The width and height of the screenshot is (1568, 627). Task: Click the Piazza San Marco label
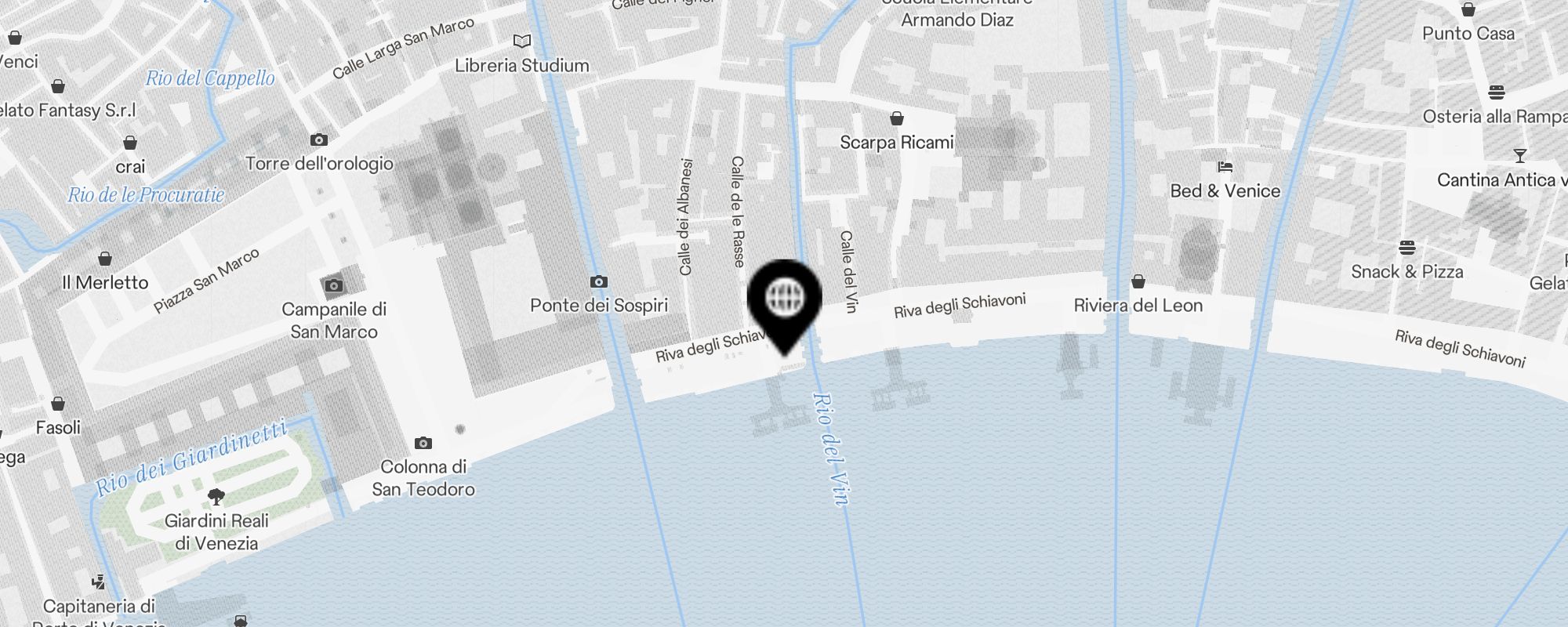(x=206, y=281)
